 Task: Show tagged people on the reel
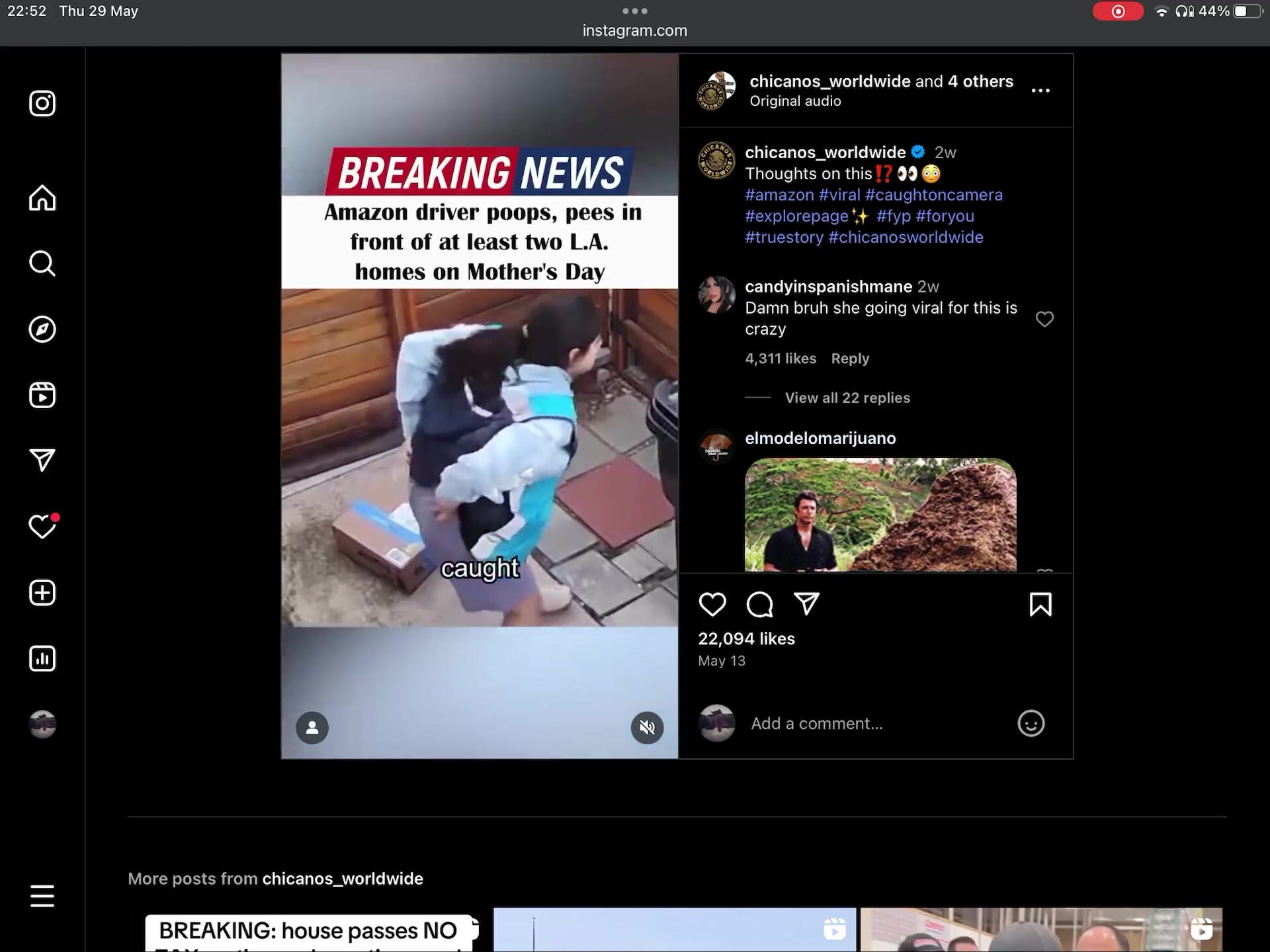(312, 728)
